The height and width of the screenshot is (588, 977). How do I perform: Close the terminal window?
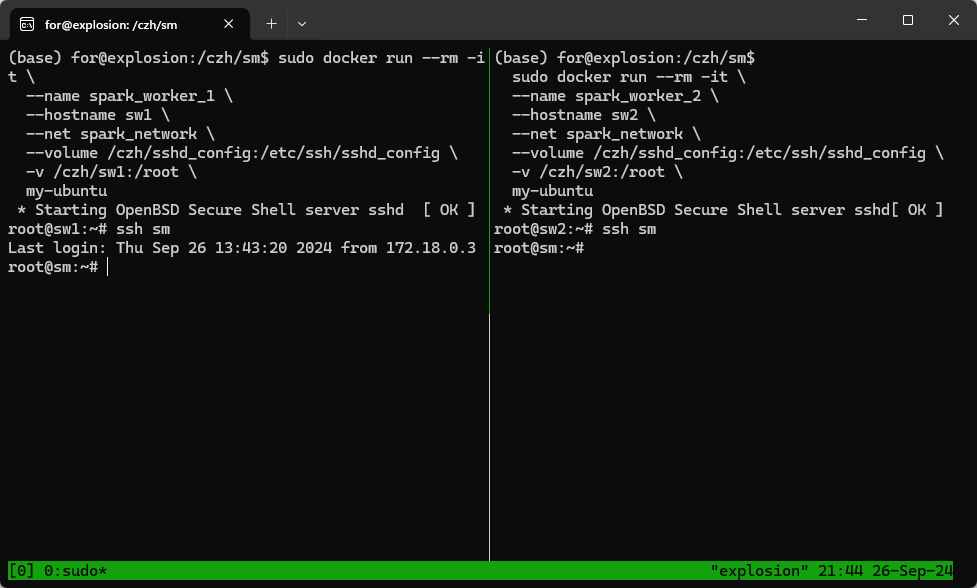[953, 20]
